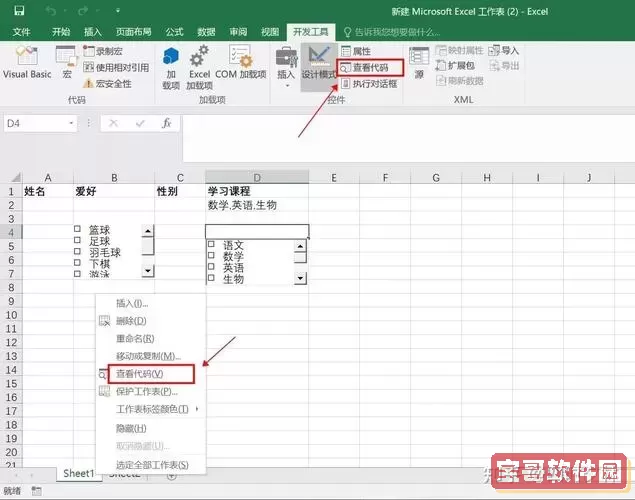Click XML Export (导出)
635x500 pixels.
point(503,65)
